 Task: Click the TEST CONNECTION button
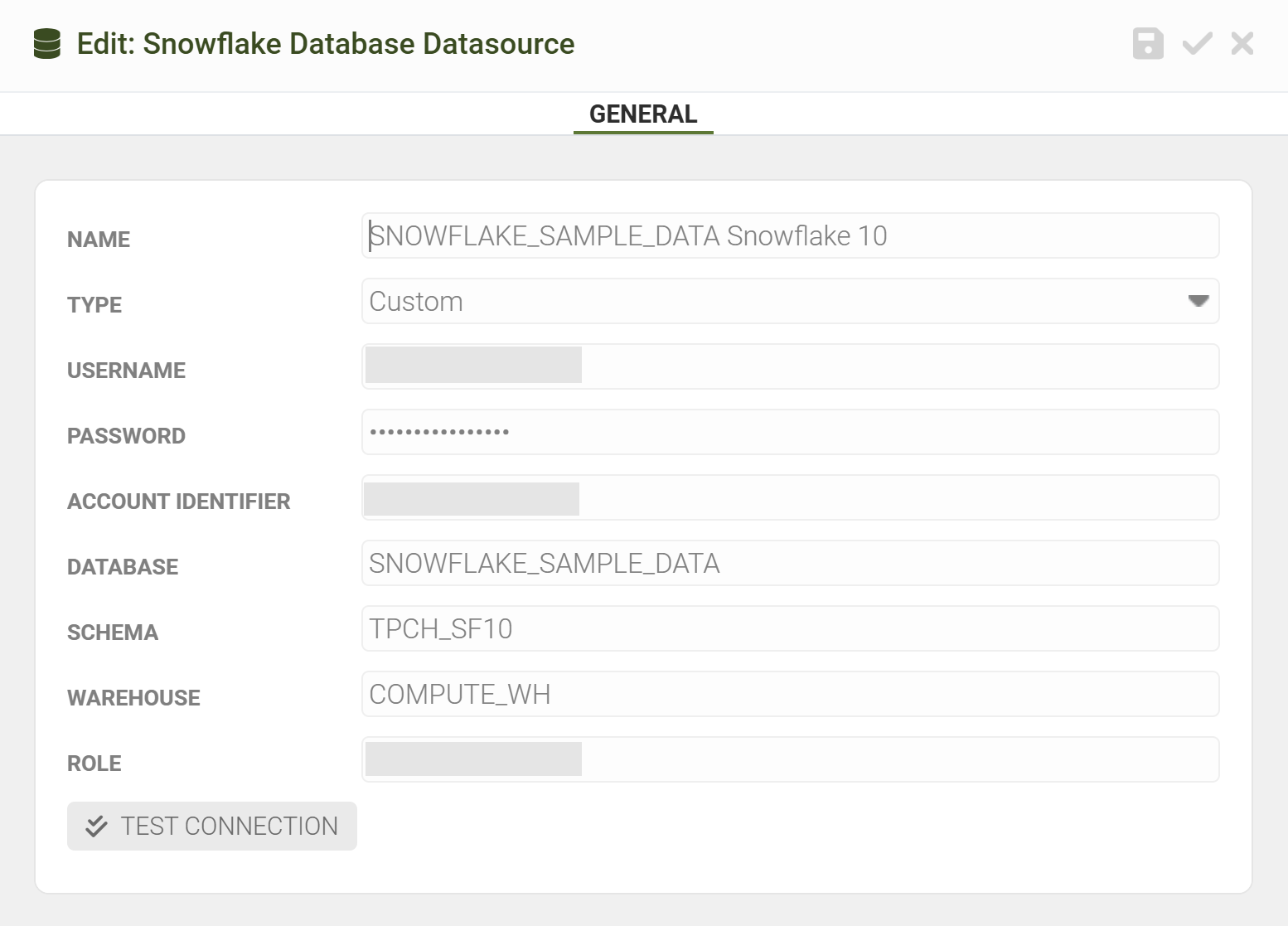click(212, 827)
